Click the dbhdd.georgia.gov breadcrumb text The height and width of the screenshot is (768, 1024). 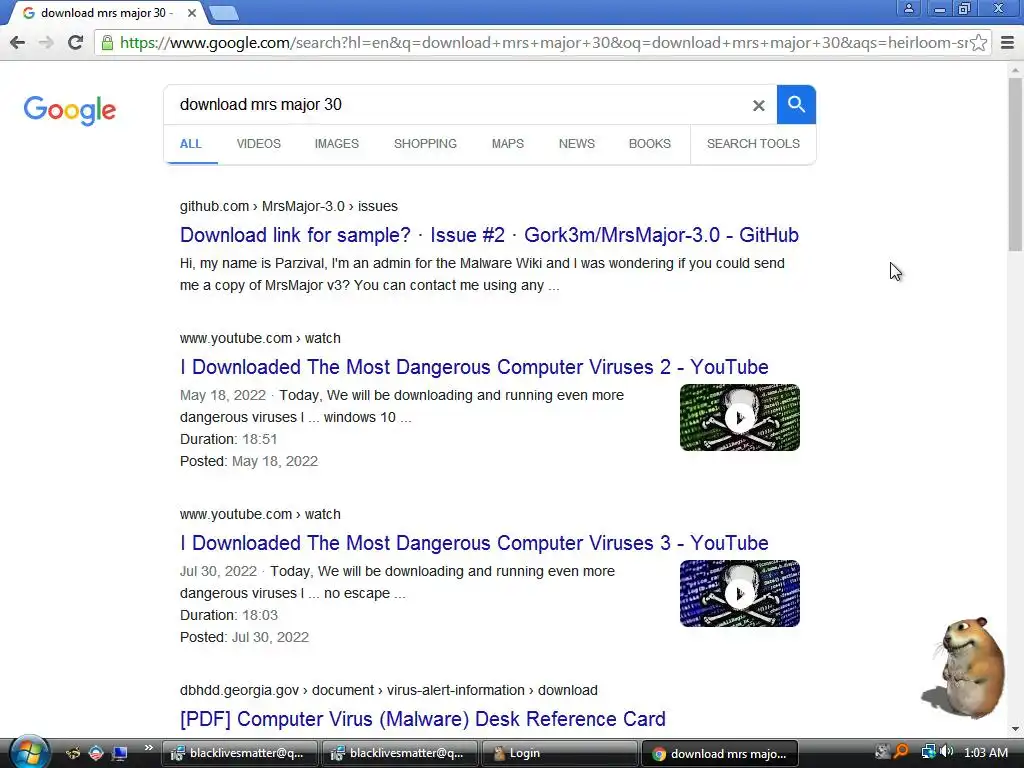[x=389, y=690]
